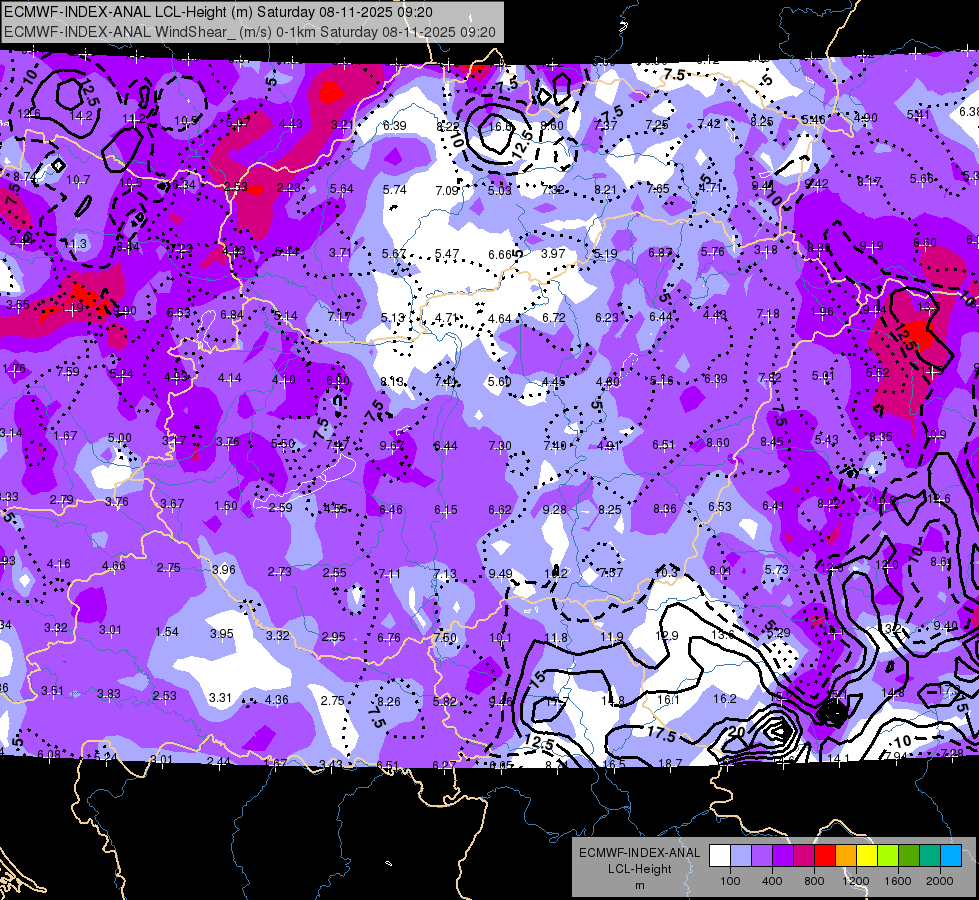Click the contour label '20' near bottom

pos(736,731)
